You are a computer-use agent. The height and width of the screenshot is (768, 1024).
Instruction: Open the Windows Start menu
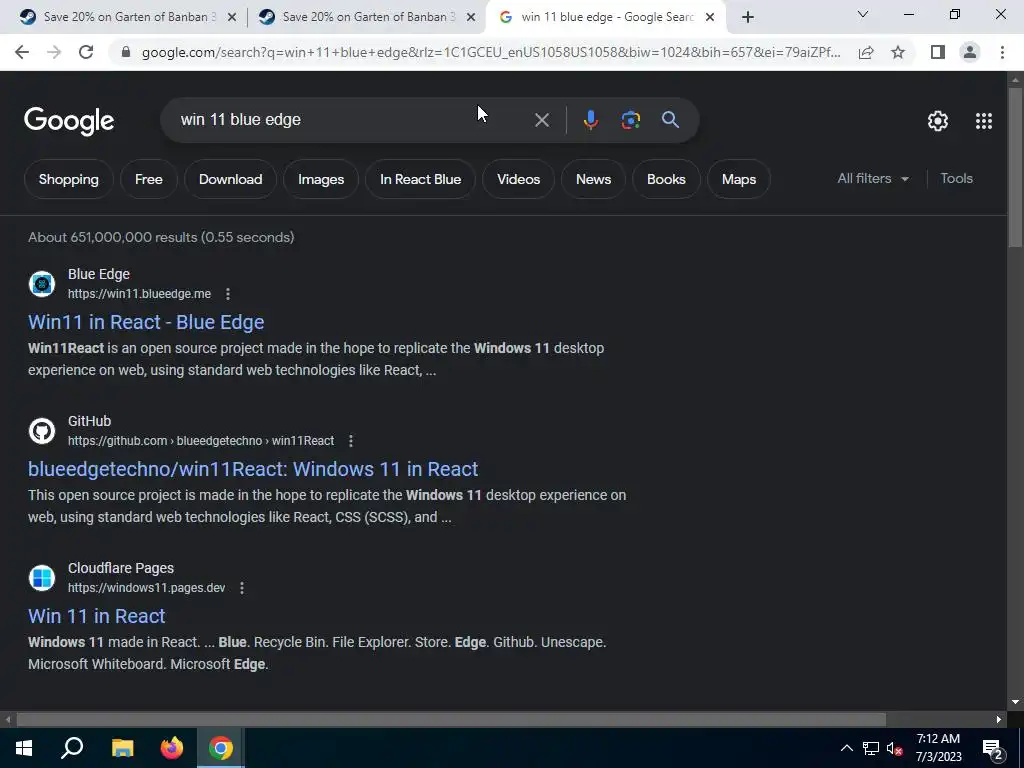tap(24, 748)
